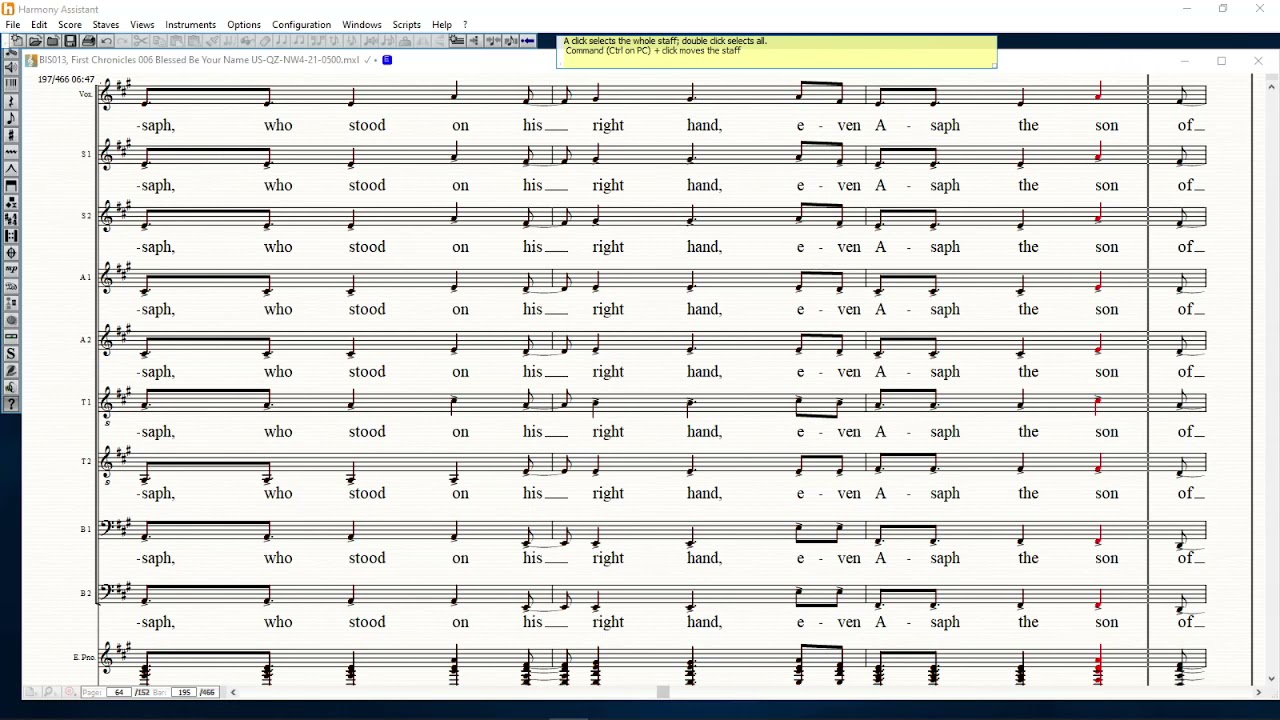
Task: Click lyric 'right' under the T2 staff
Action: click(607, 493)
